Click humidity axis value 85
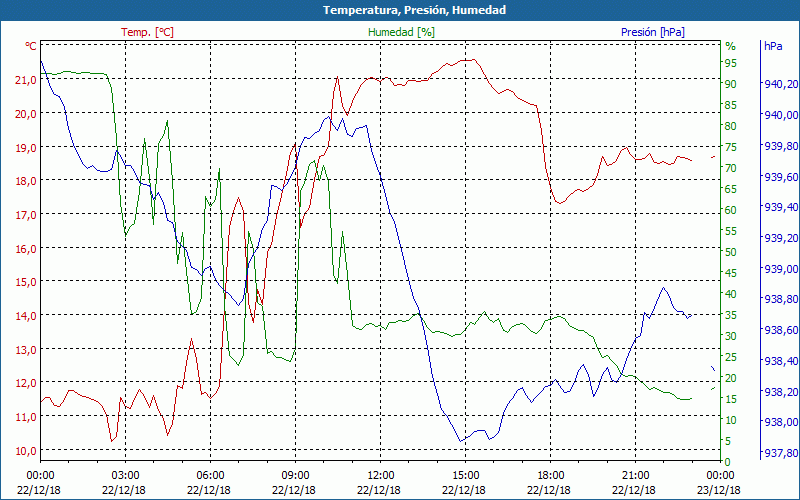The width and height of the screenshot is (800, 500). 731,105
